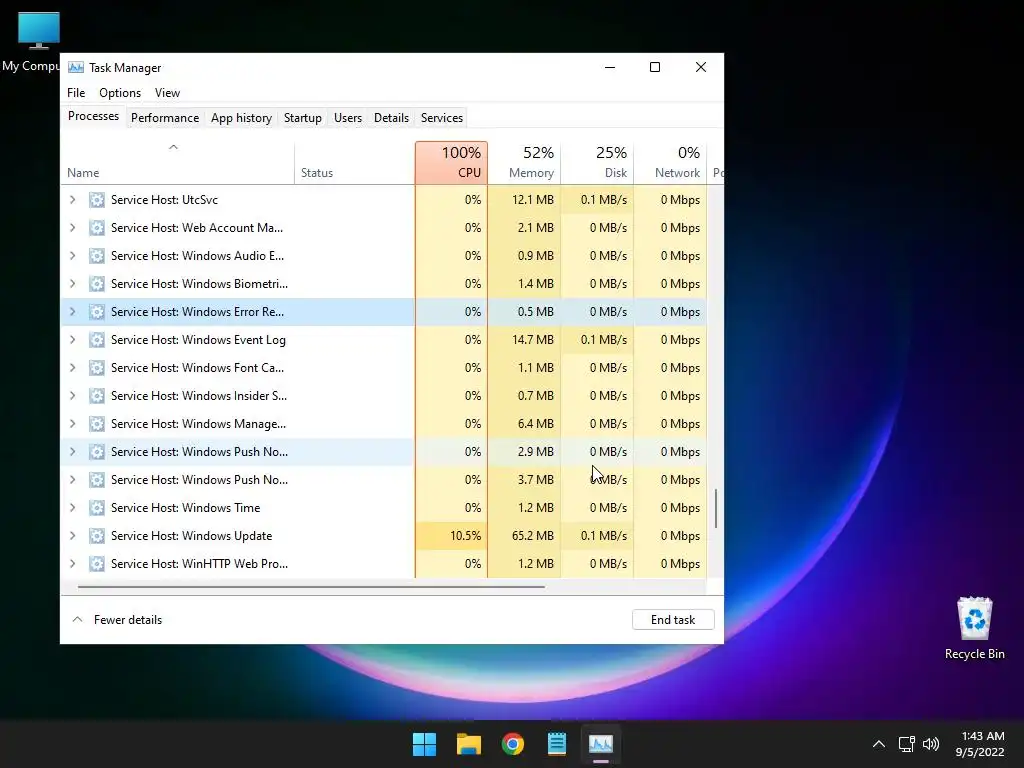Click gear icon for Service Host: Windows Time
Screen dimensions: 1024x768
click(97, 508)
